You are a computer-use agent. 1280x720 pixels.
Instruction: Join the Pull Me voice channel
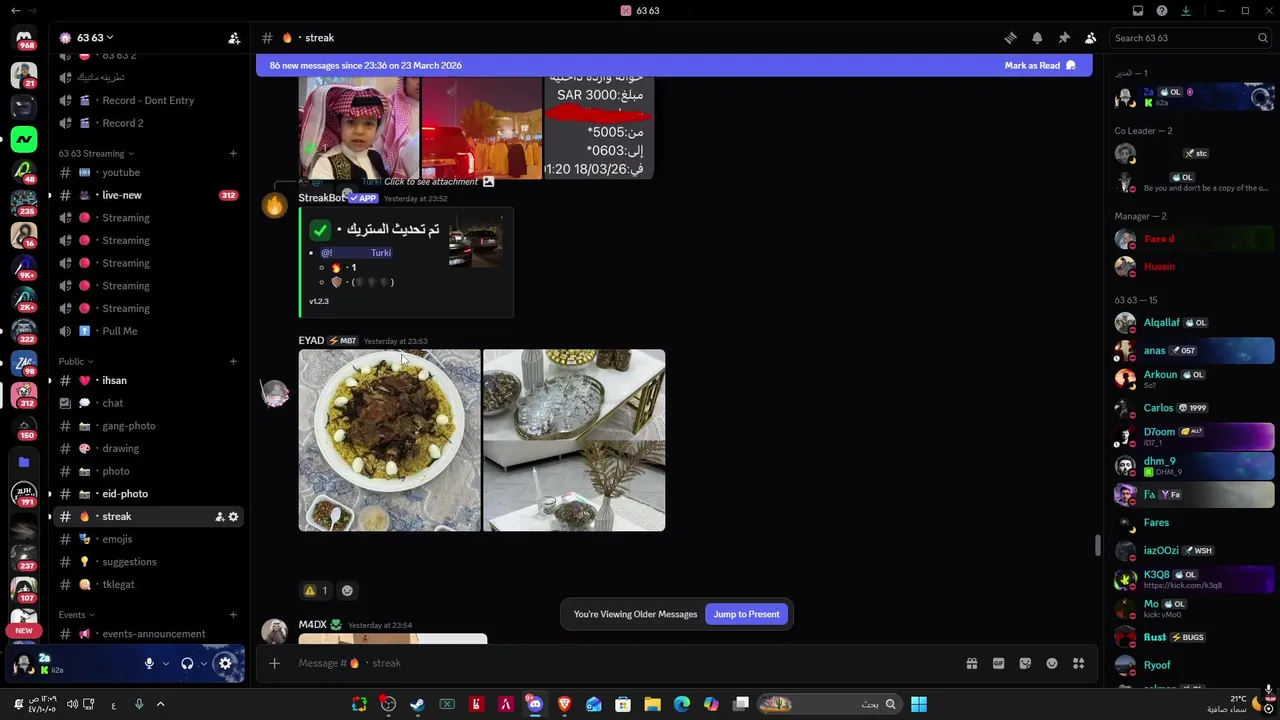(148, 331)
